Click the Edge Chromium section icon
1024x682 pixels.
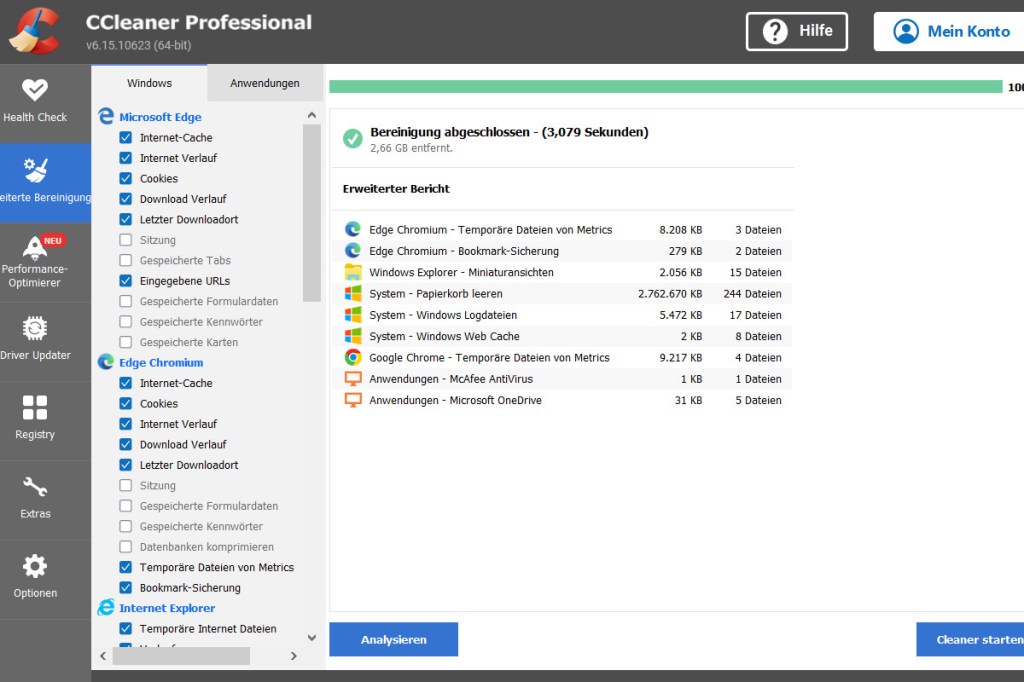[106, 362]
